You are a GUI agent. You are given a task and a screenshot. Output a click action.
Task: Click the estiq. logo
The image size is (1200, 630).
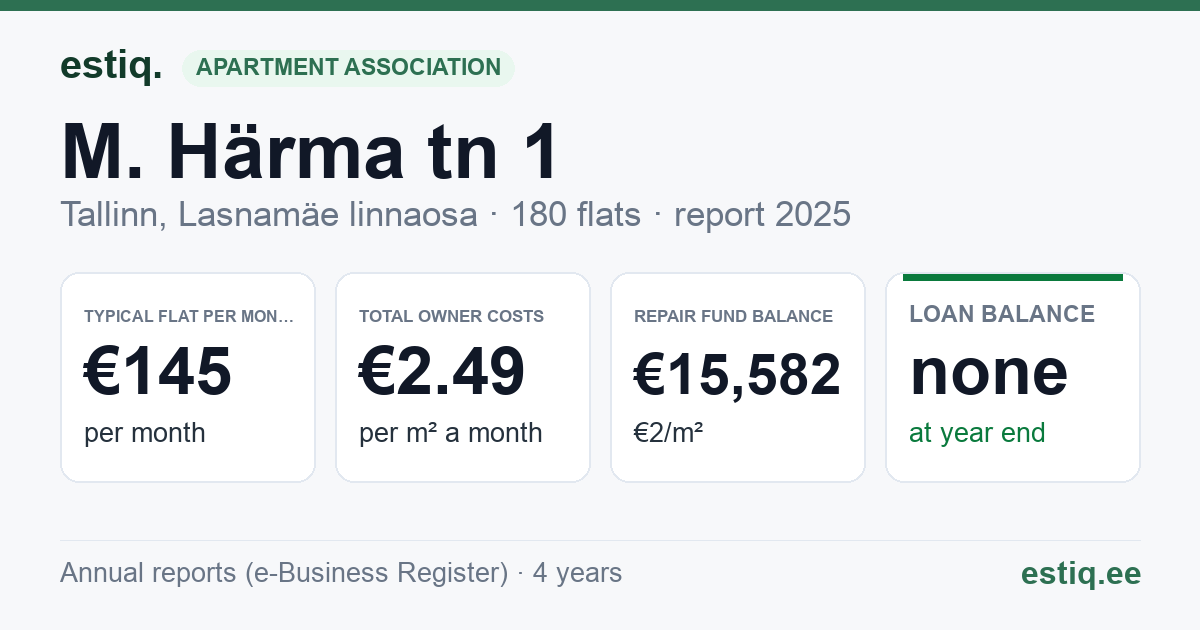point(111,66)
